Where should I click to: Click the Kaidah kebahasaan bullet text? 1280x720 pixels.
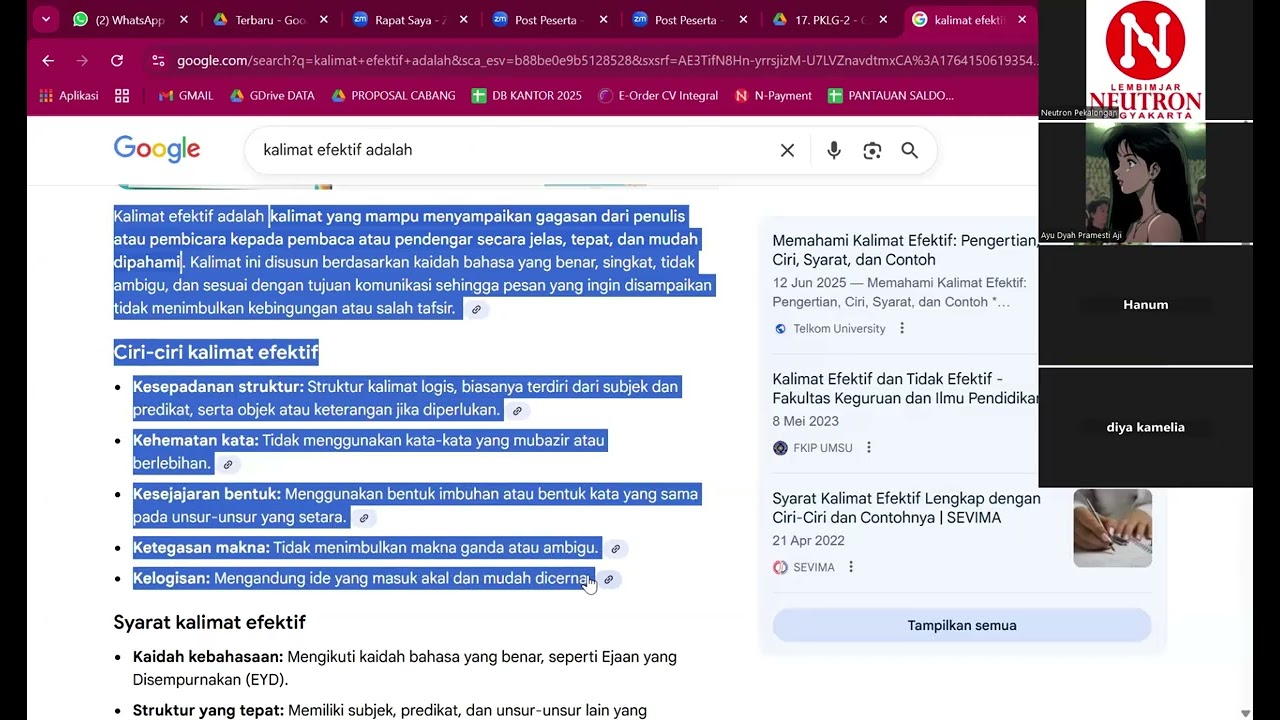405,668
